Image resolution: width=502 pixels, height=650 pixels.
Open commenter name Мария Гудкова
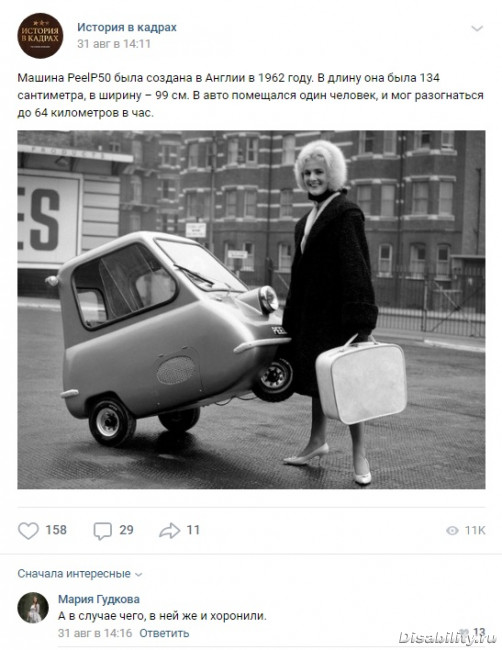click(x=99, y=599)
